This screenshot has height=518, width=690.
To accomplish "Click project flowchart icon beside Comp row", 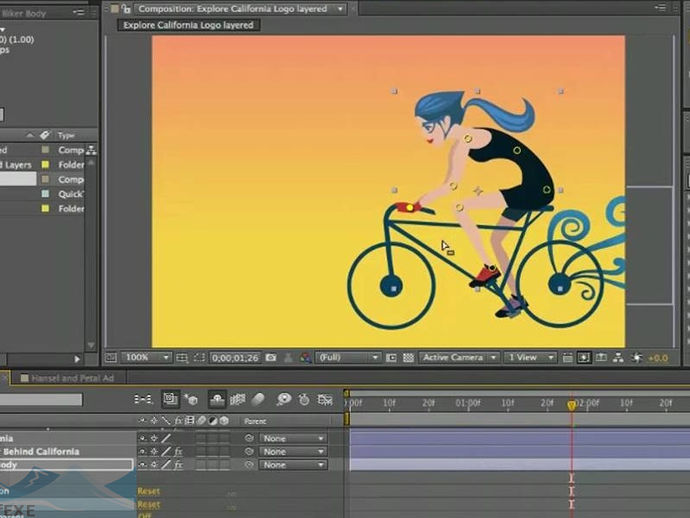I will pos(91,150).
